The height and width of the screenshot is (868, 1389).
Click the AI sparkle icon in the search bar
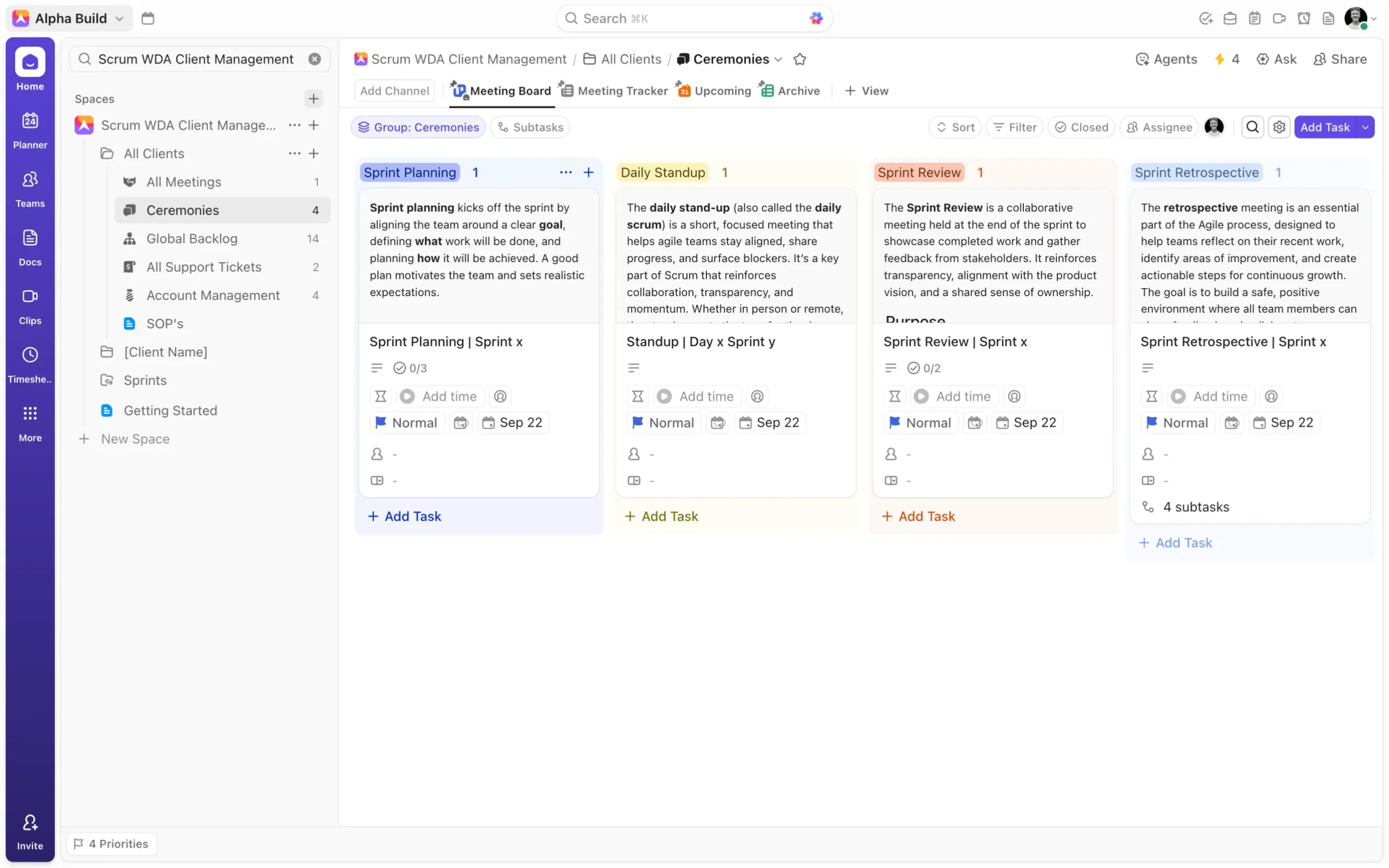[x=815, y=18]
